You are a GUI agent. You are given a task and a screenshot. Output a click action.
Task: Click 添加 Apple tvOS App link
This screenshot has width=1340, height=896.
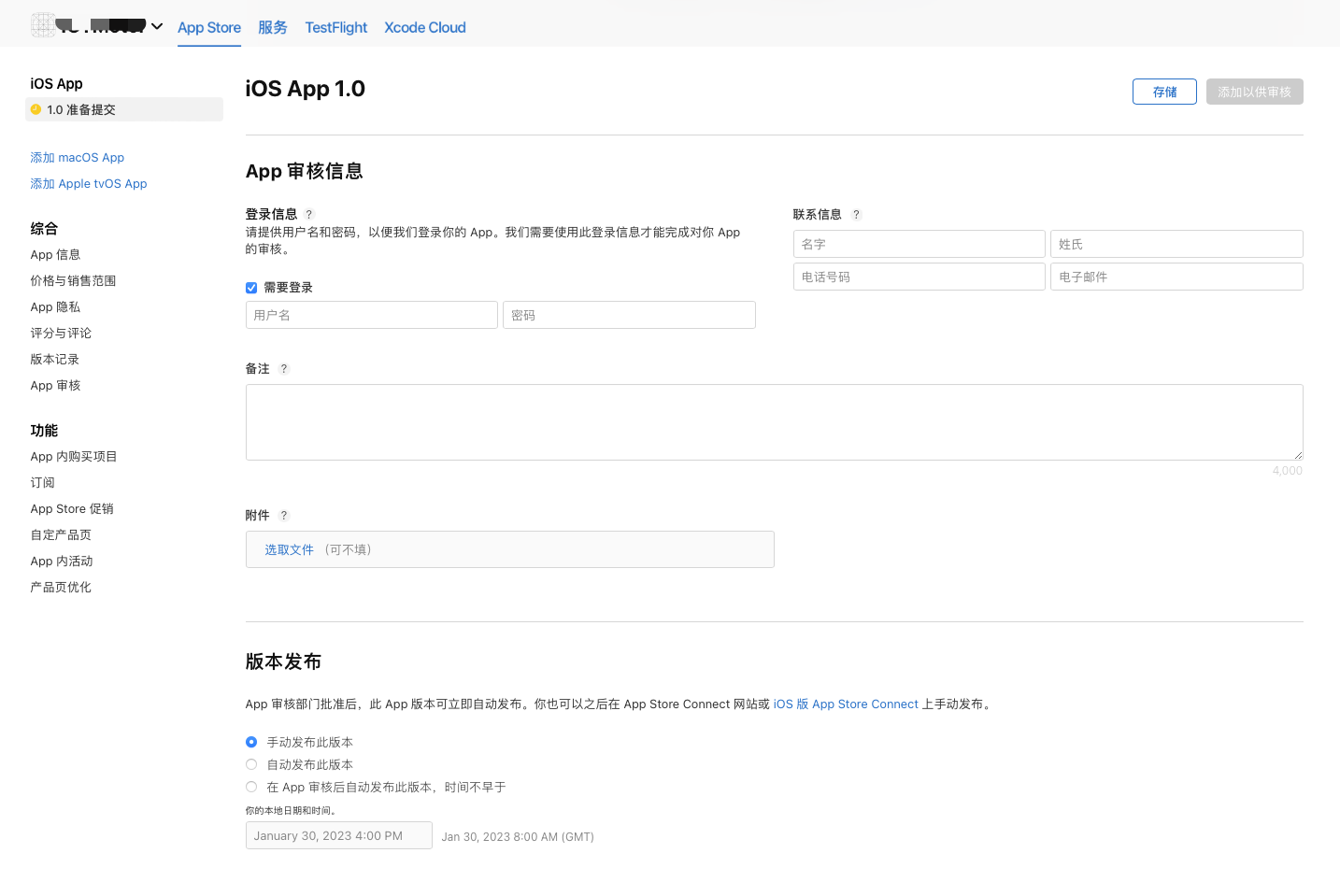click(x=89, y=183)
